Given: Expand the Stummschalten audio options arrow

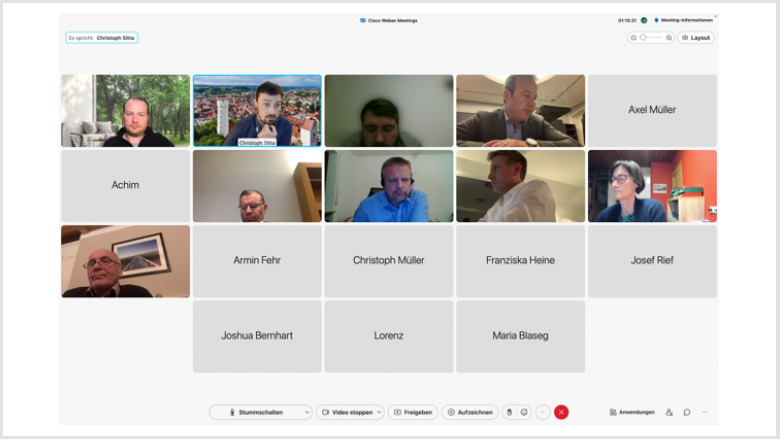Looking at the screenshot, I should click(x=306, y=412).
